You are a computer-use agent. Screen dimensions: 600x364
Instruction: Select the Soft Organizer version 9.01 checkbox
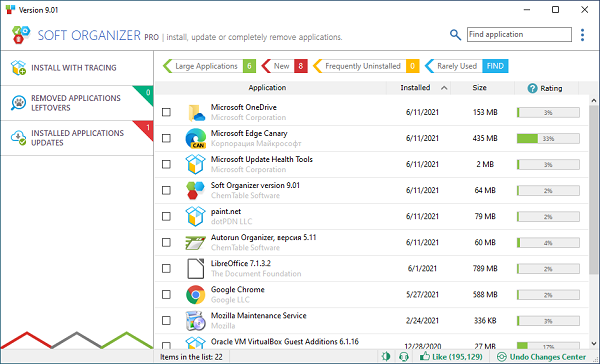tap(166, 190)
